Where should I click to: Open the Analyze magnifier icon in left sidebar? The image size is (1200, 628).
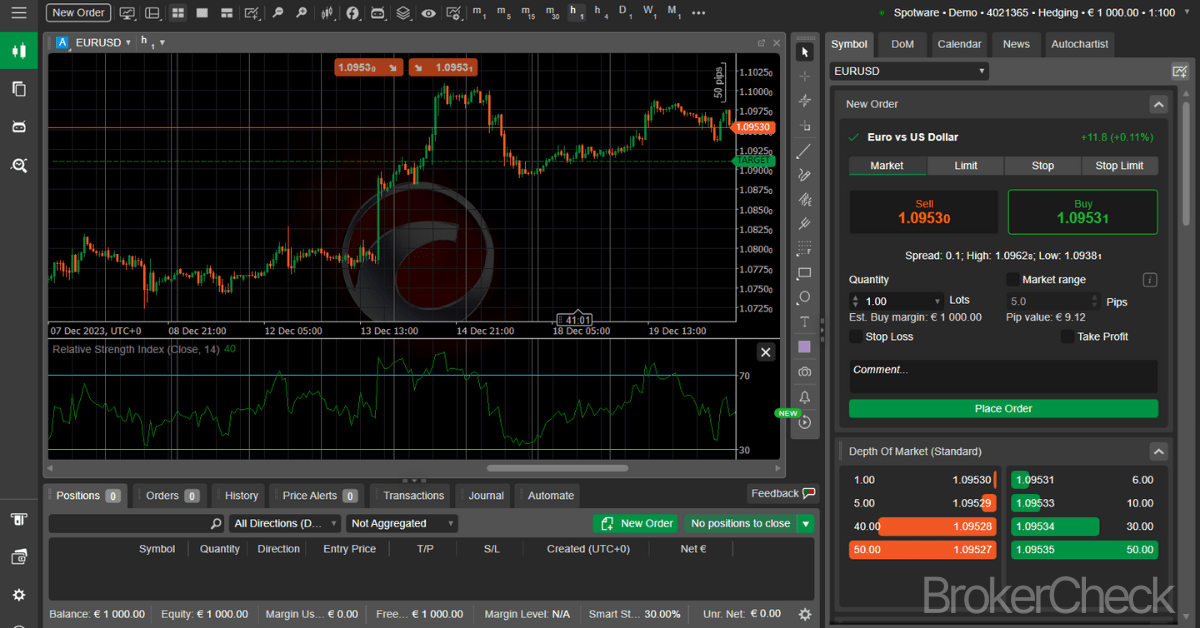point(18,165)
